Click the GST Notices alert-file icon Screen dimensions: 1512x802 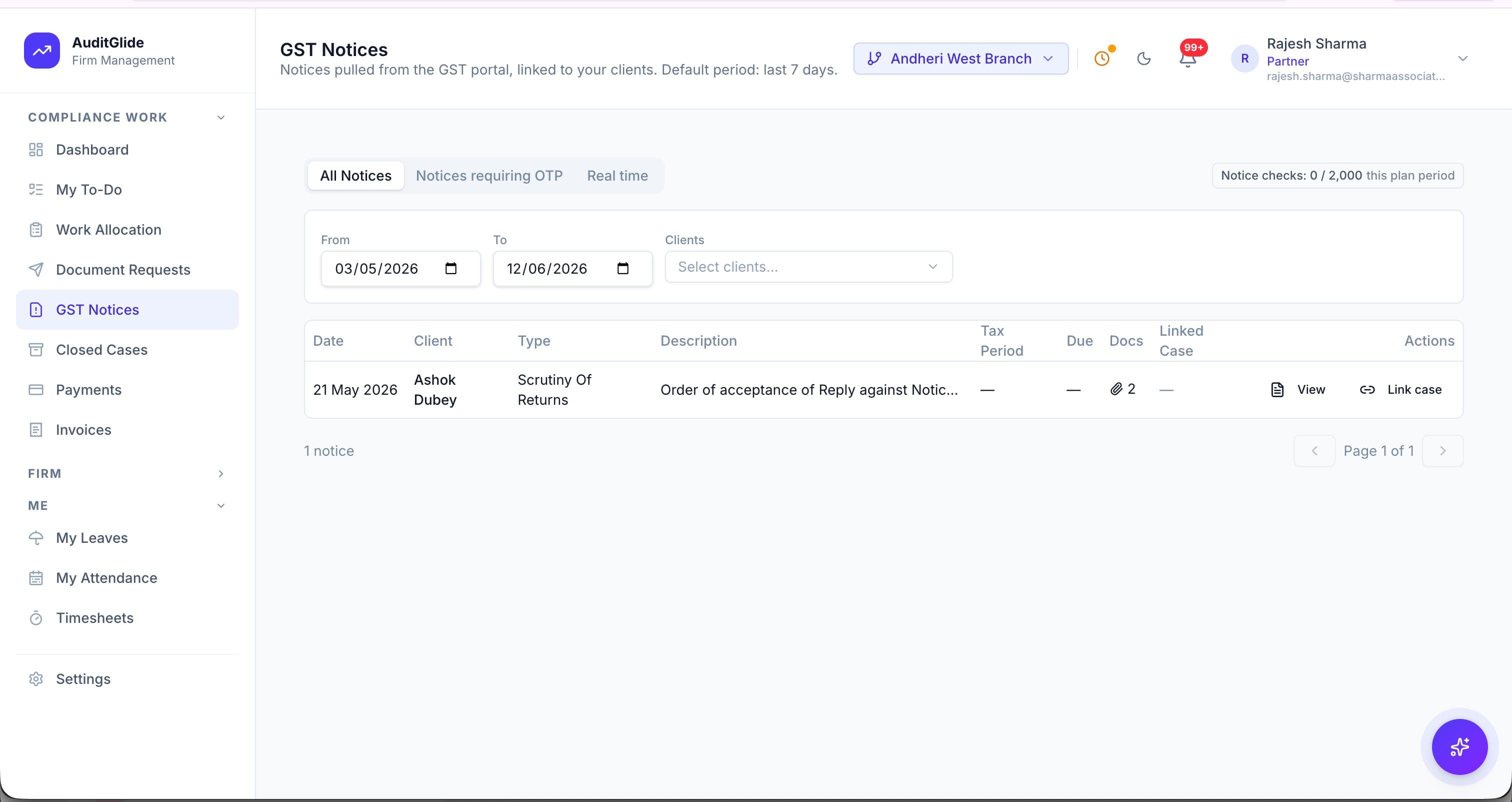(x=36, y=309)
